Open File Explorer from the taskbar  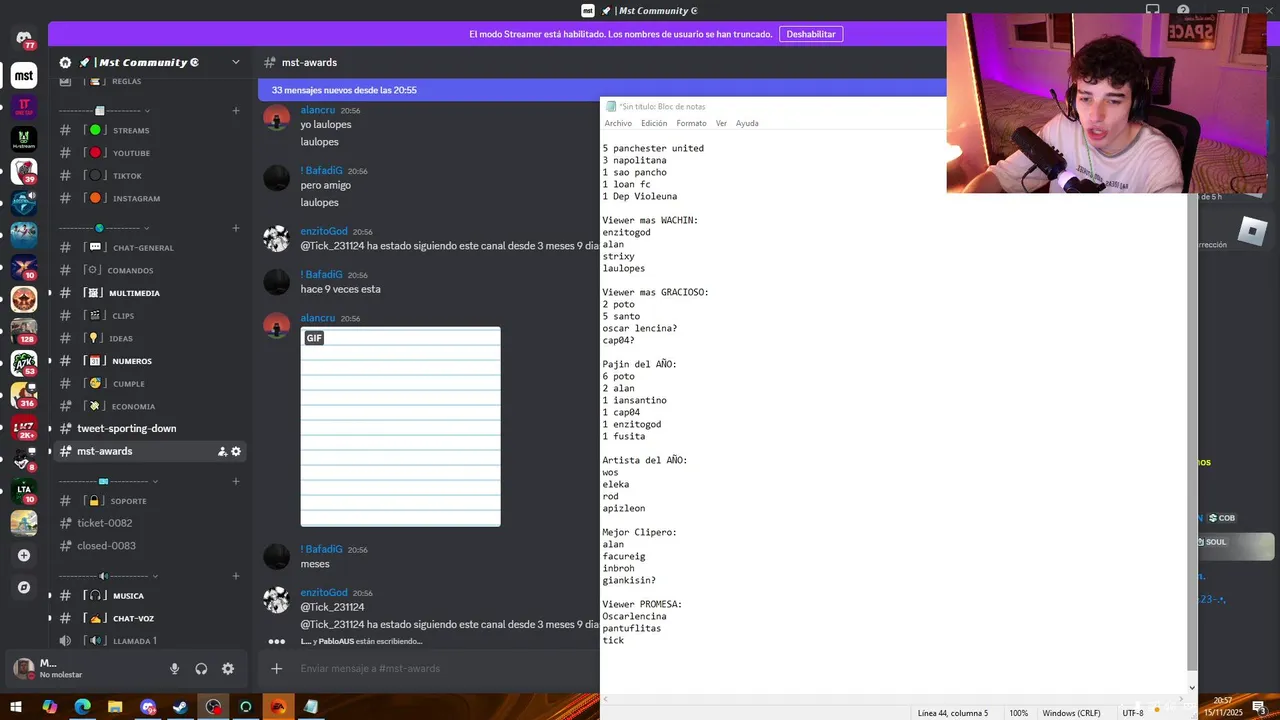(x=115, y=707)
